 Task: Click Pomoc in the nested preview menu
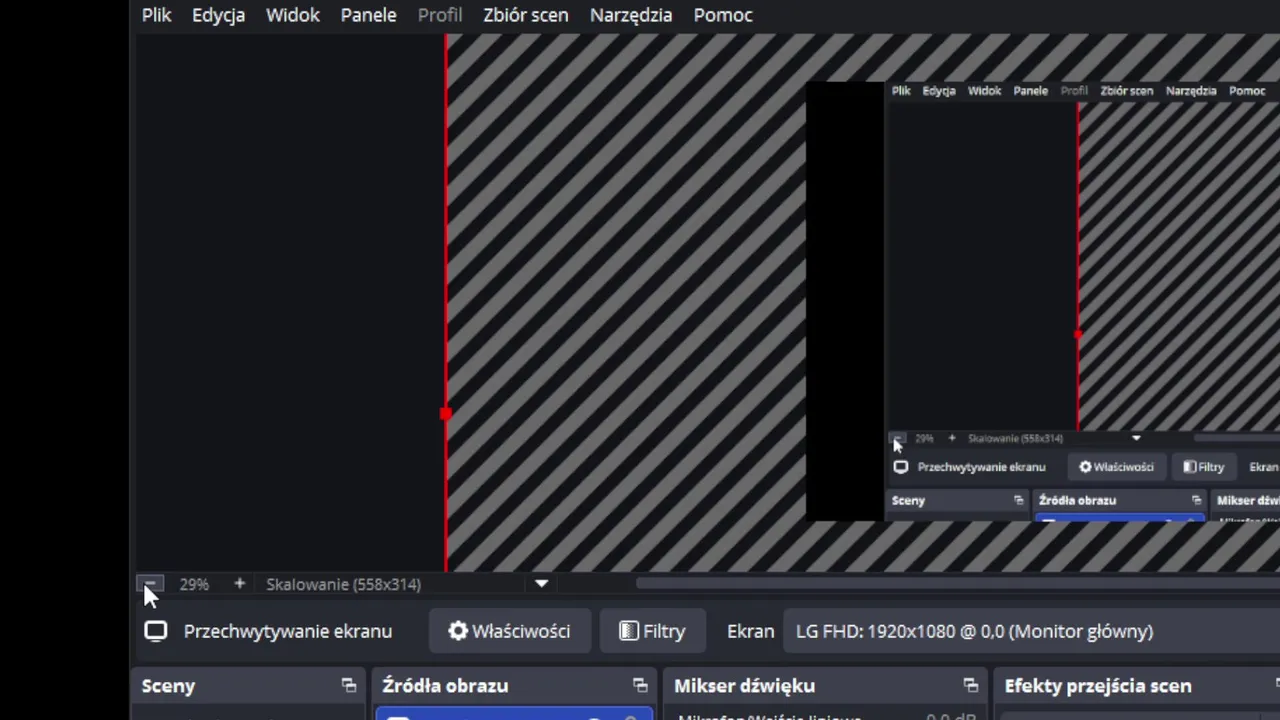(x=1247, y=91)
